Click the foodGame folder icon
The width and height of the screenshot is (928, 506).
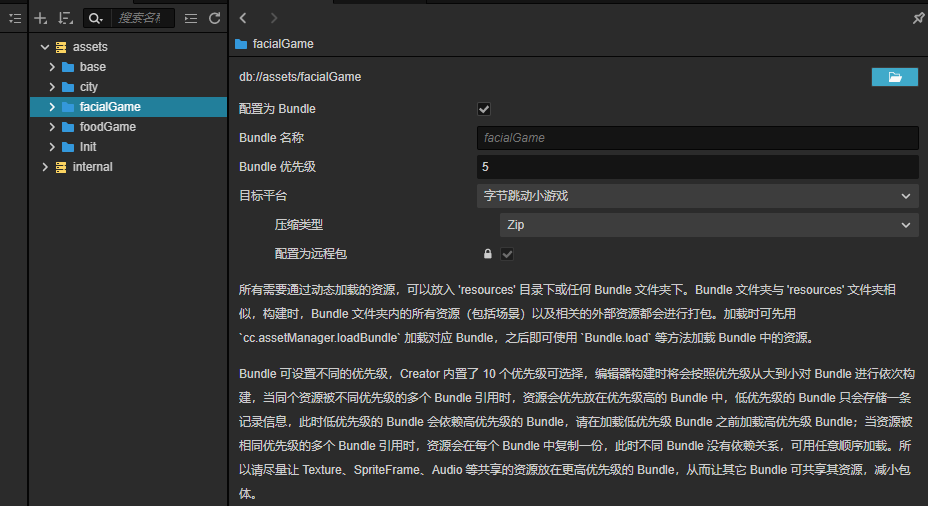pyautogui.click(x=68, y=127)
